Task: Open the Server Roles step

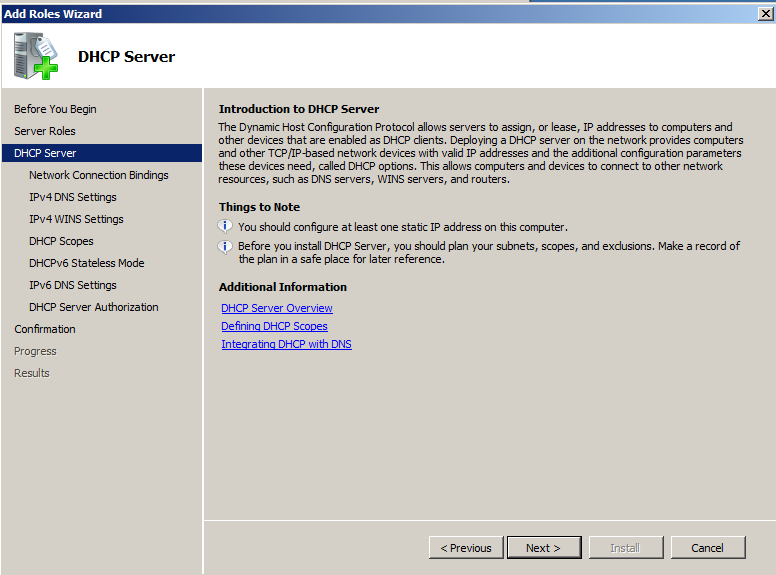Action: click(x=45, y=131)
